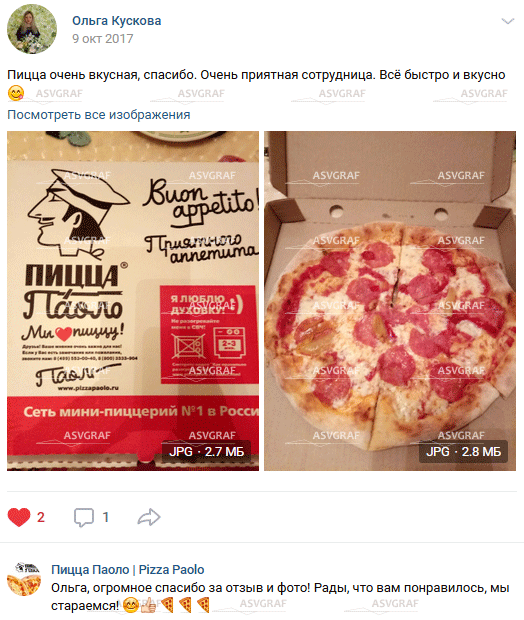Image resolution: width=524 pixels, height=620 pixels.
Task: Open the Пицца Паоло | Pizza Paolo link
Action: coord(127,569)
